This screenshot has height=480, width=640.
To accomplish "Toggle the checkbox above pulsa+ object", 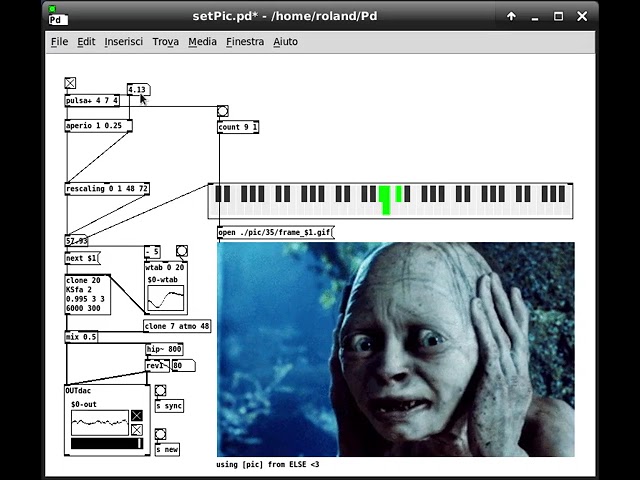I will (70, 83).
